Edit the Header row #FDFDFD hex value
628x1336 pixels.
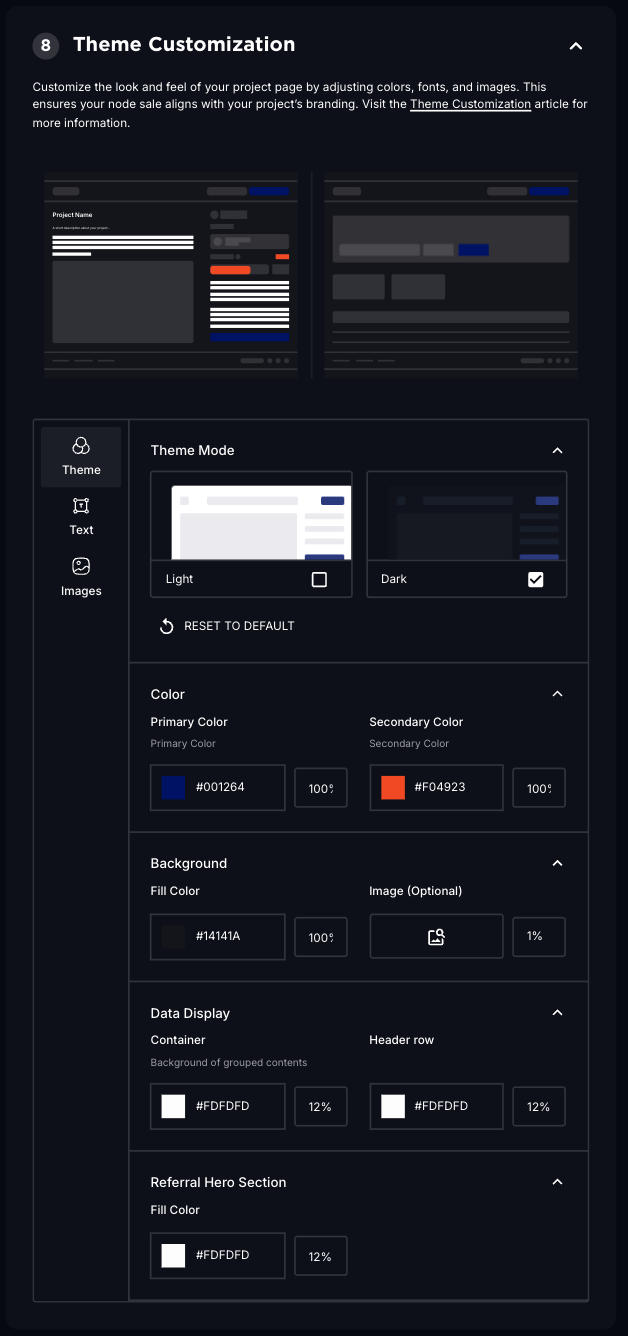tap(441, 1106)
